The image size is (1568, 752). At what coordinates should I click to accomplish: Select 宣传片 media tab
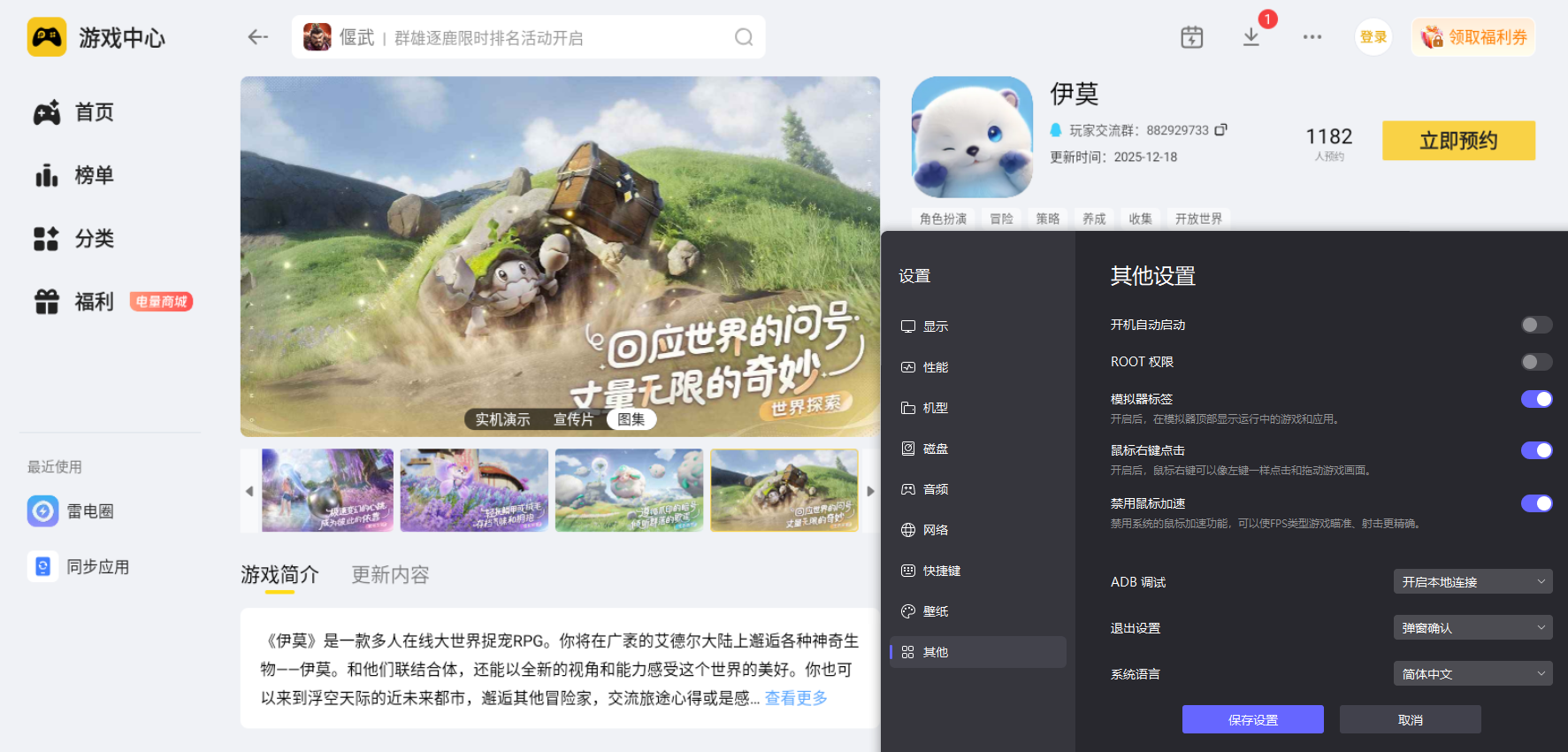tap(573, 419)
